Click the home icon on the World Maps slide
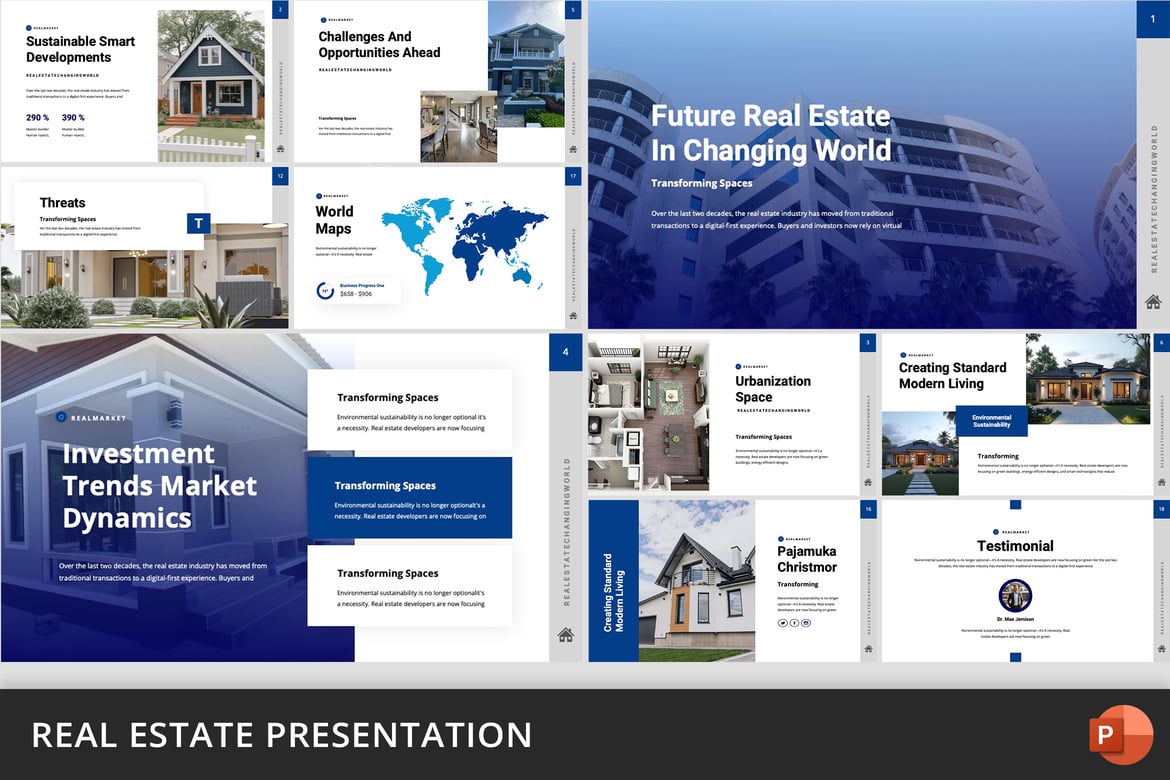Image resolution: width=1170 pixels, height=780 pixels. tap(573, 316)
